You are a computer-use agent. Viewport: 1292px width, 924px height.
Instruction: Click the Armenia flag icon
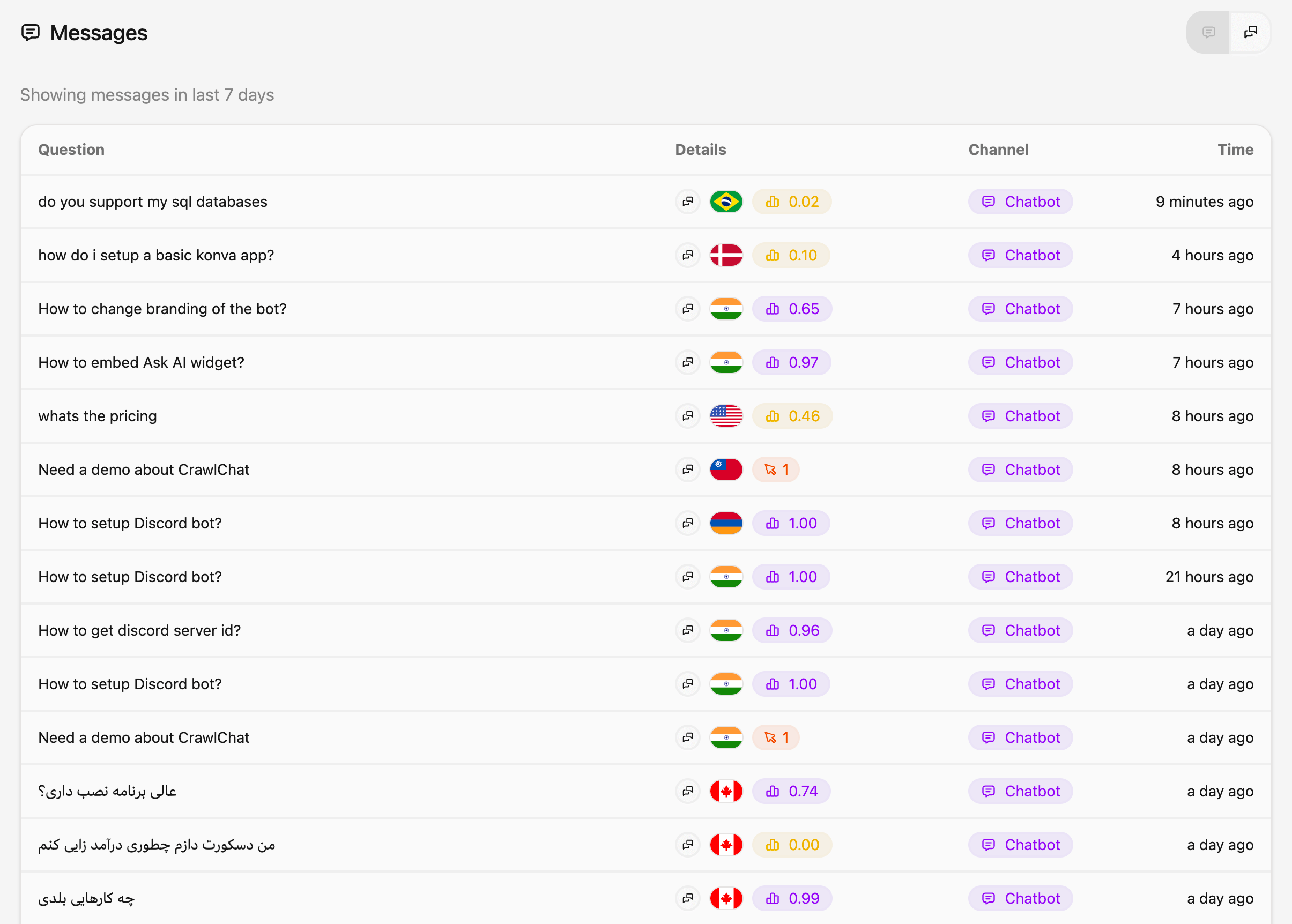pos(726,523)
